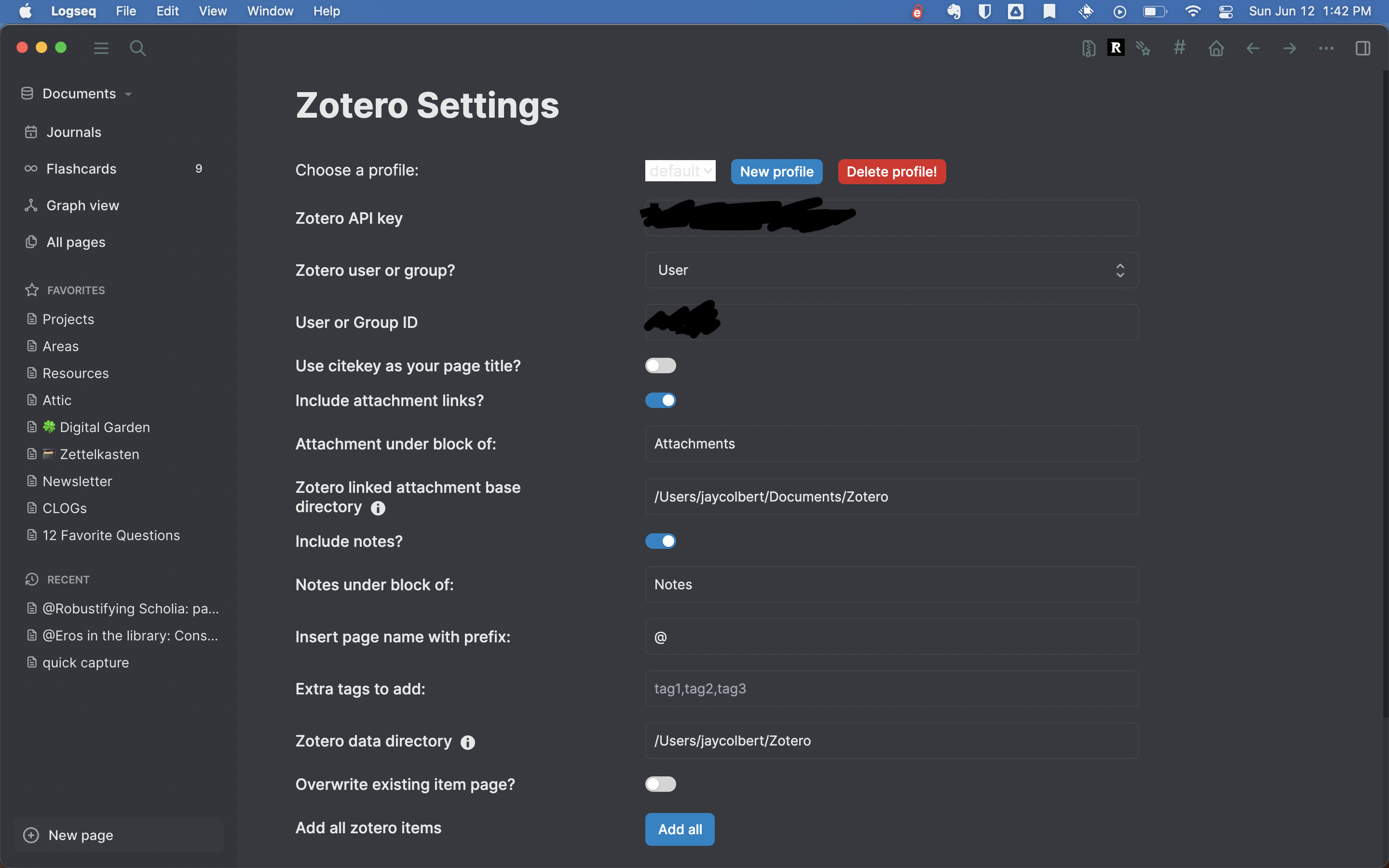Show info for Zotero data directory

tap(468, 742)
